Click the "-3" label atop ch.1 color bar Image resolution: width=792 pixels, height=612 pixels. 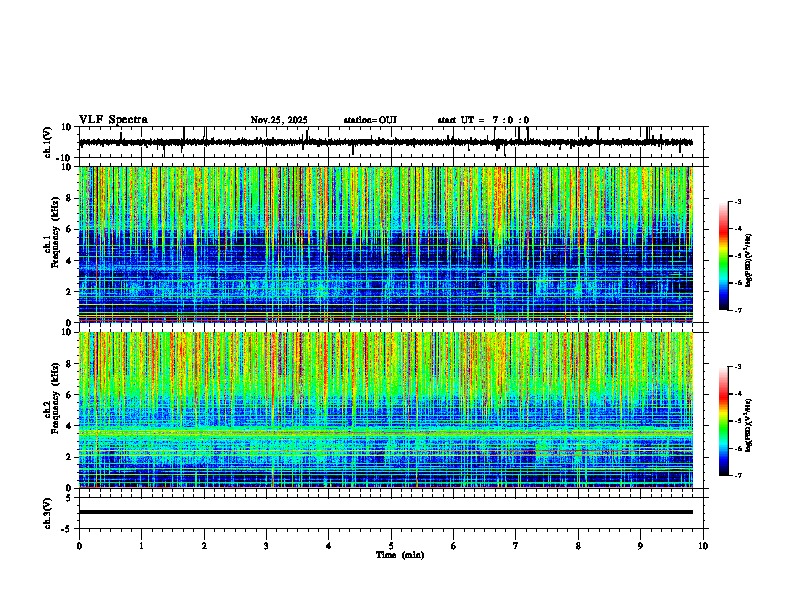pyautogui.click(x=738, y=201)
